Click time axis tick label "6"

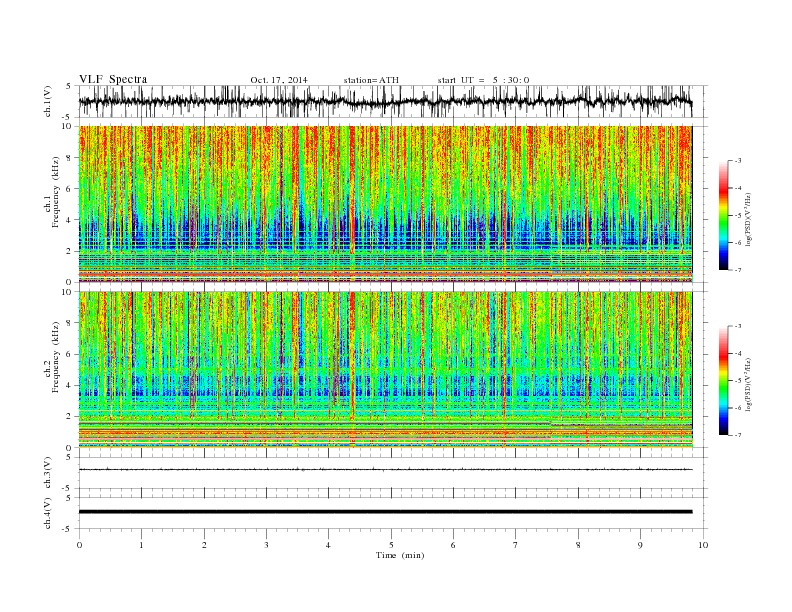tap(453, 545)
